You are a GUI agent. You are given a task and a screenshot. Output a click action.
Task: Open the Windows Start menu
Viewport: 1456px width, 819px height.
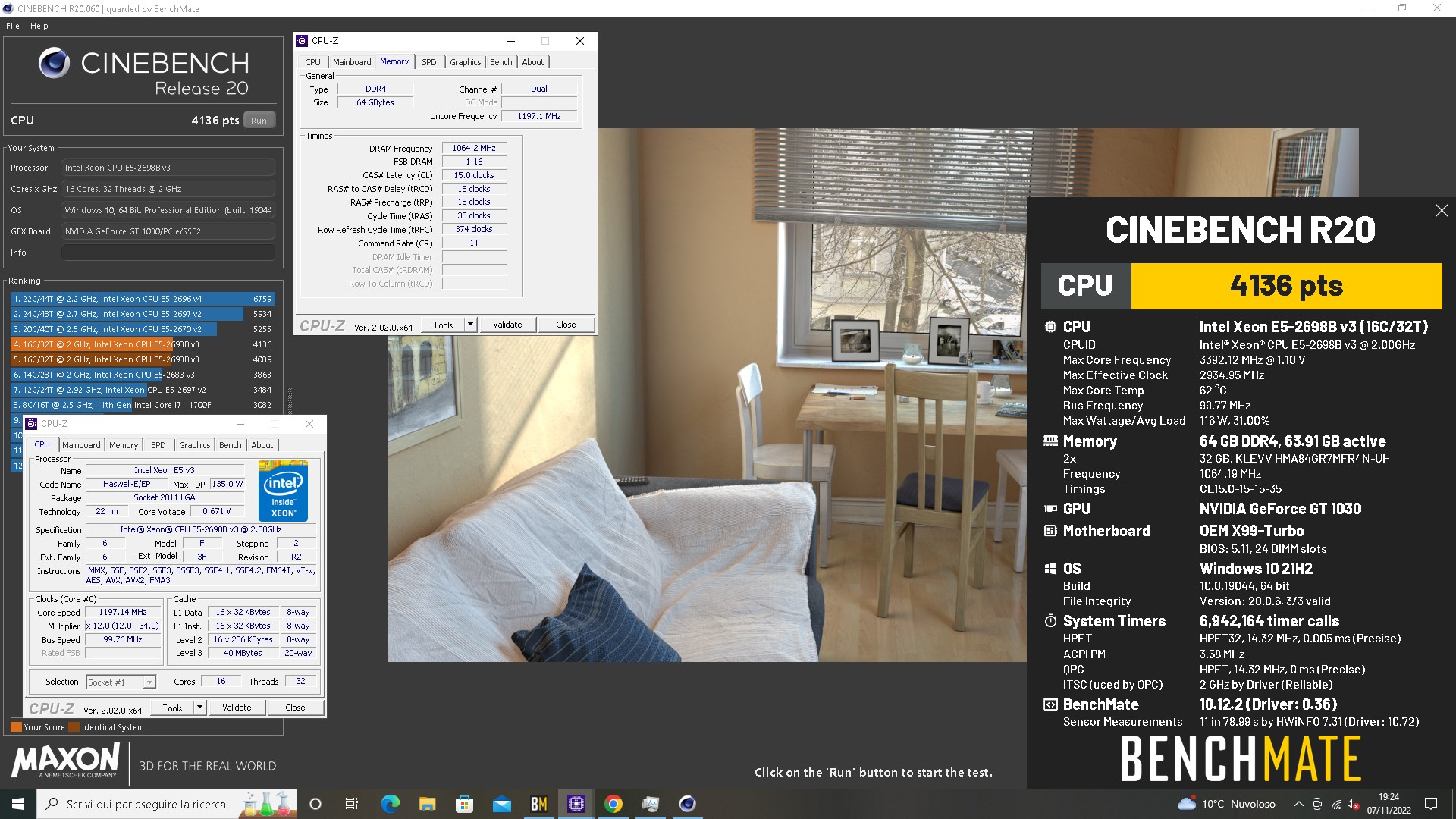point(18,804)
